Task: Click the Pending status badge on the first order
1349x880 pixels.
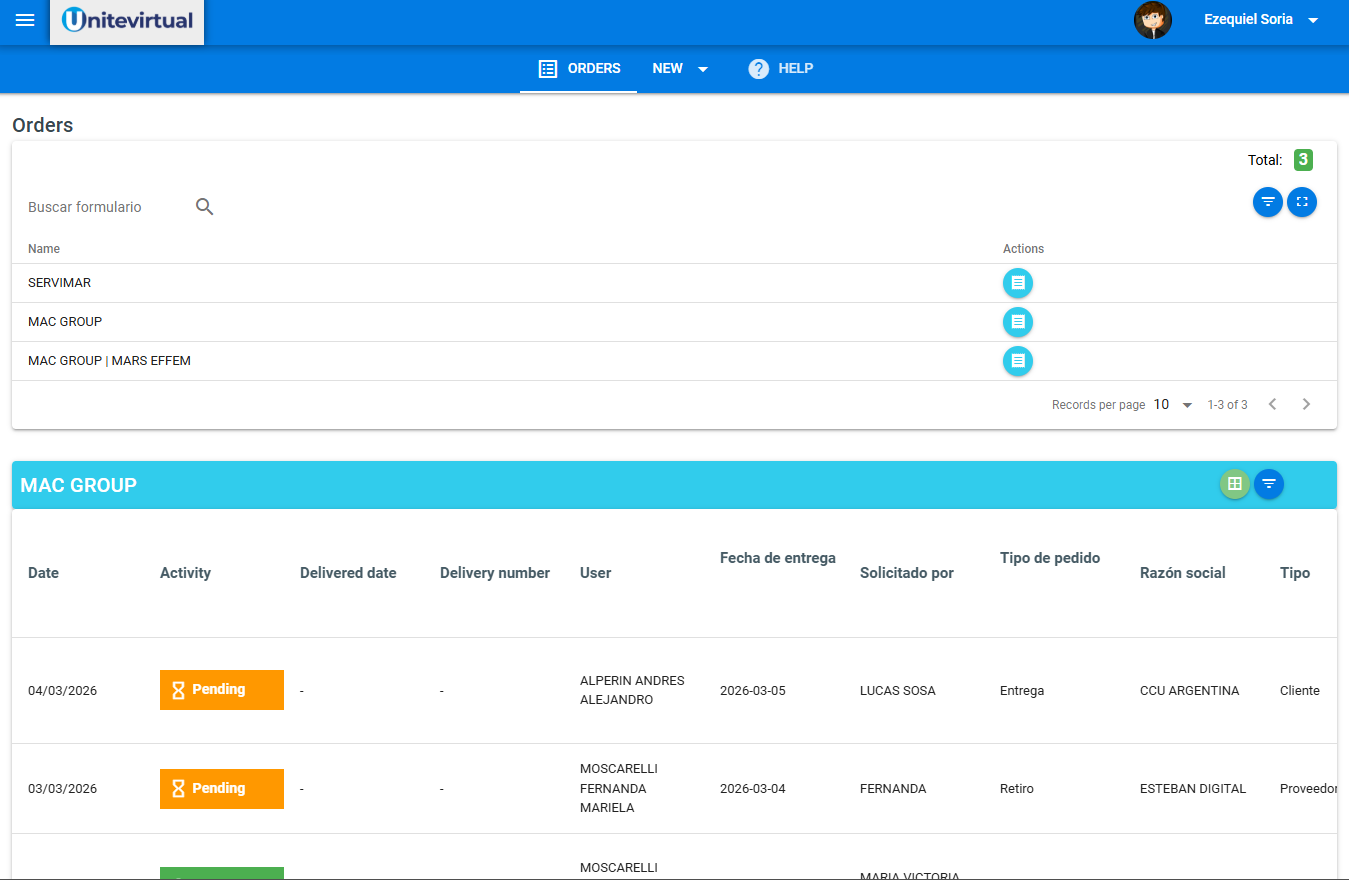Action: 221,689
